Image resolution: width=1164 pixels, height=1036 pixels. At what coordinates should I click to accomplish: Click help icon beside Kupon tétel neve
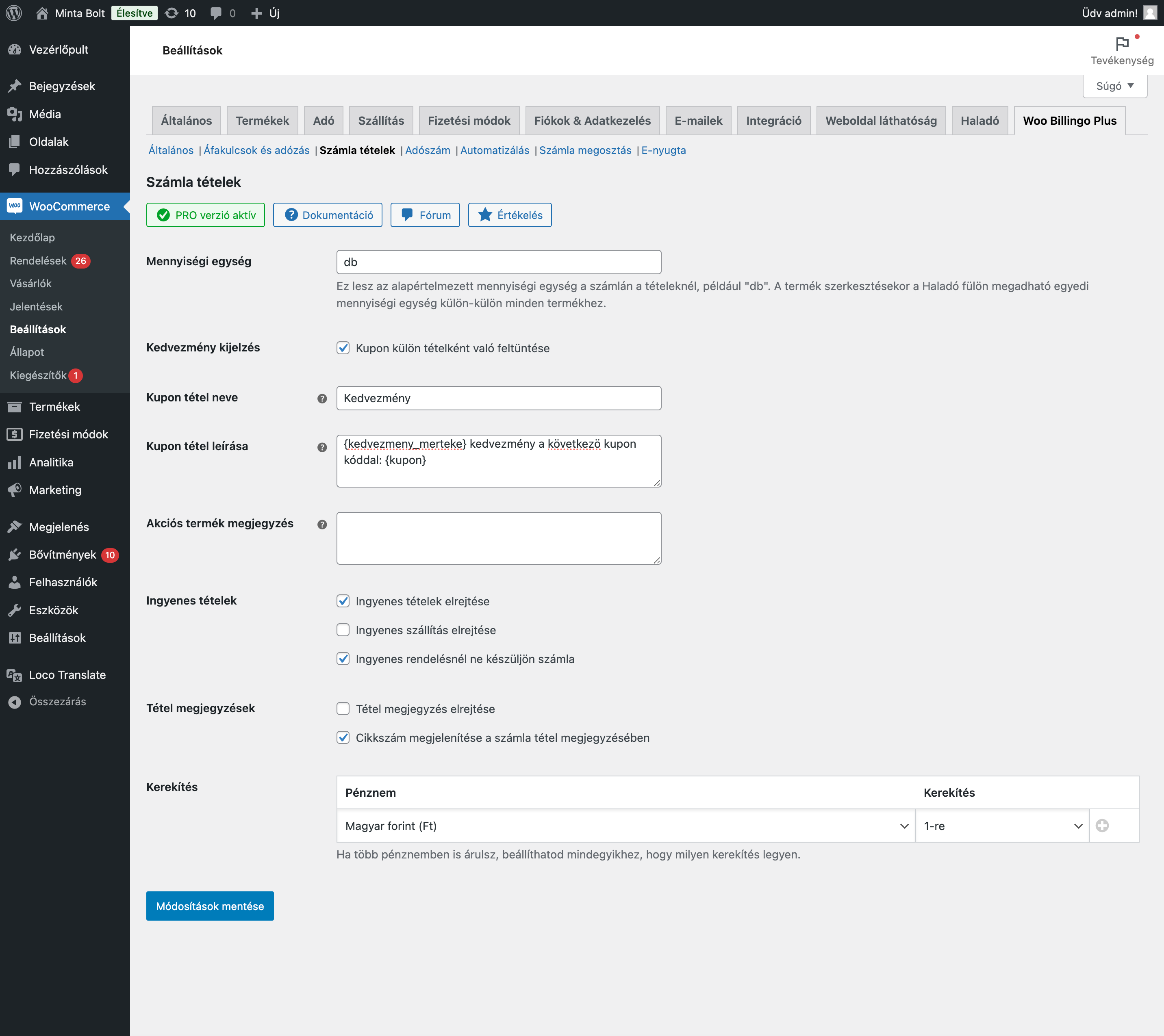point(322,399)
